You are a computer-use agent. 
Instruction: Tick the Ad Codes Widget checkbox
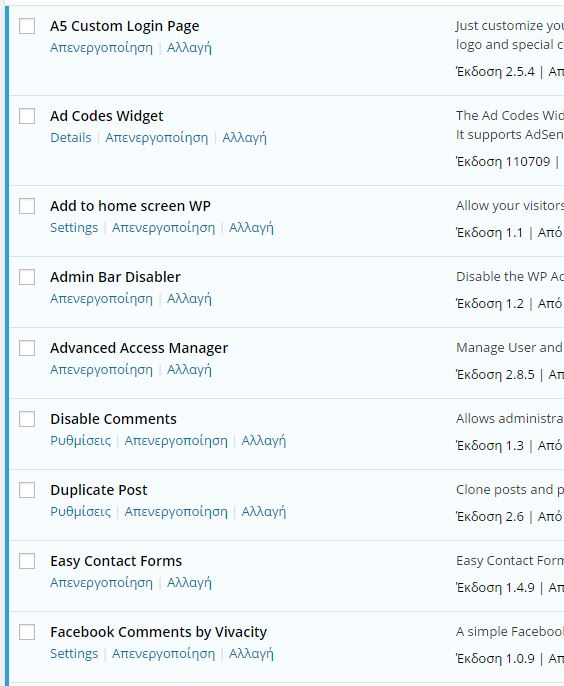pyautogui.click(x=27, y=116)
